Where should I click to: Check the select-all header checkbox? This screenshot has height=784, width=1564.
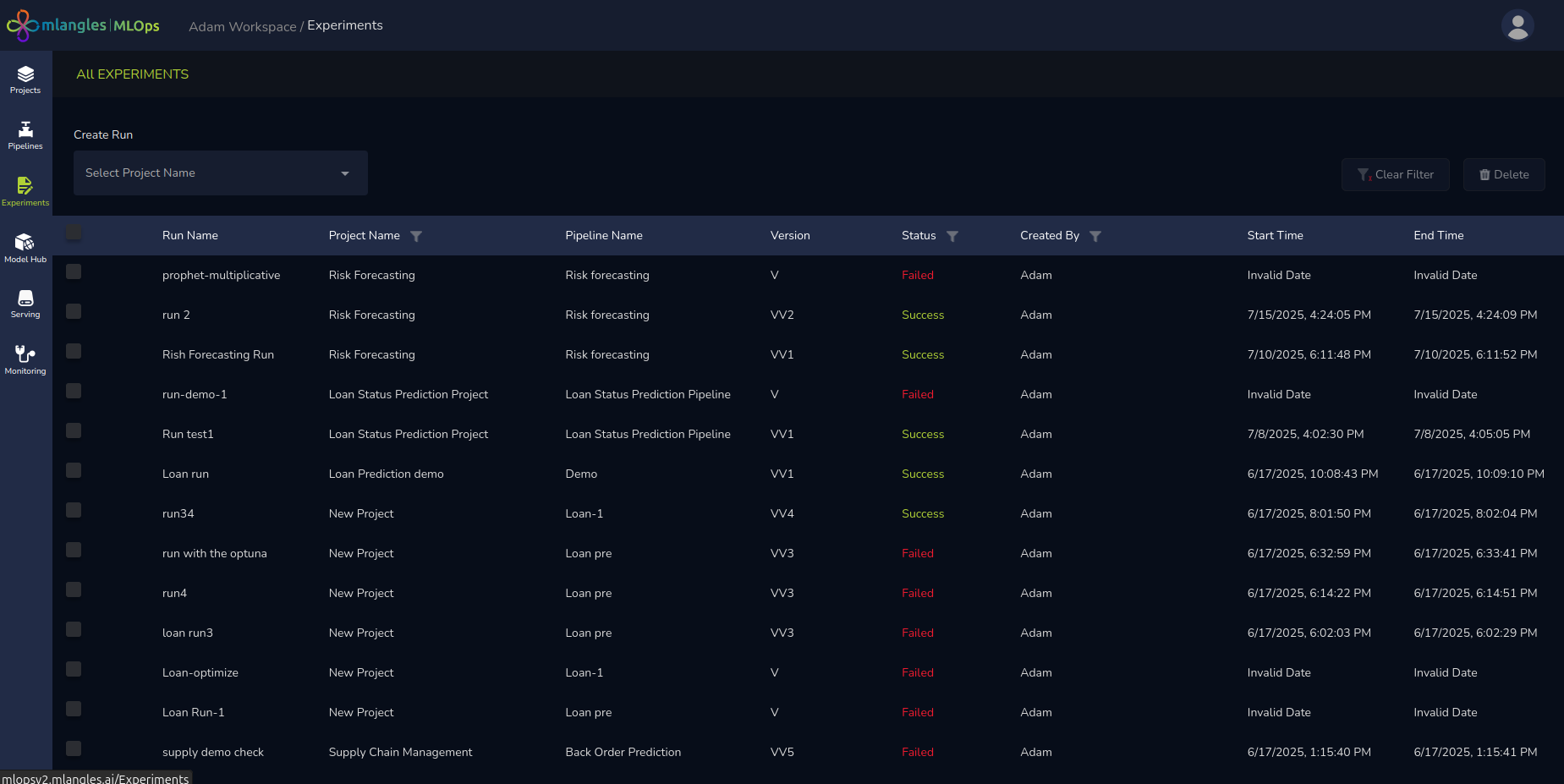74,233
